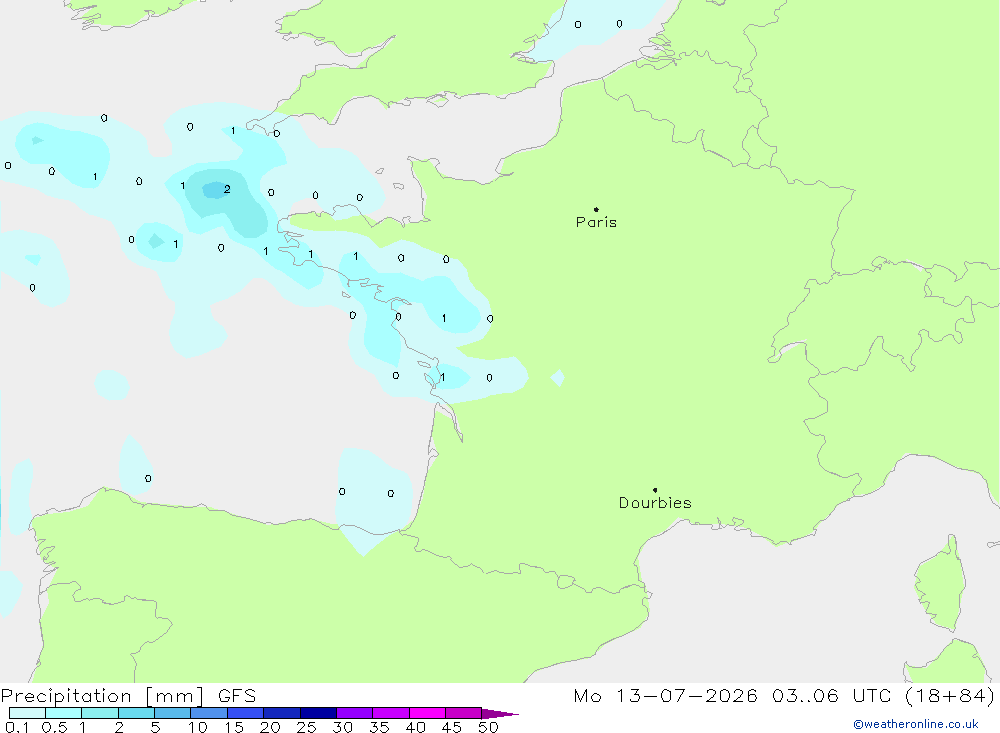Pick the 10–15 mm legend swatch
Image resolution: width=1000 pixels, height=733 pixels.
pos(209,713)
